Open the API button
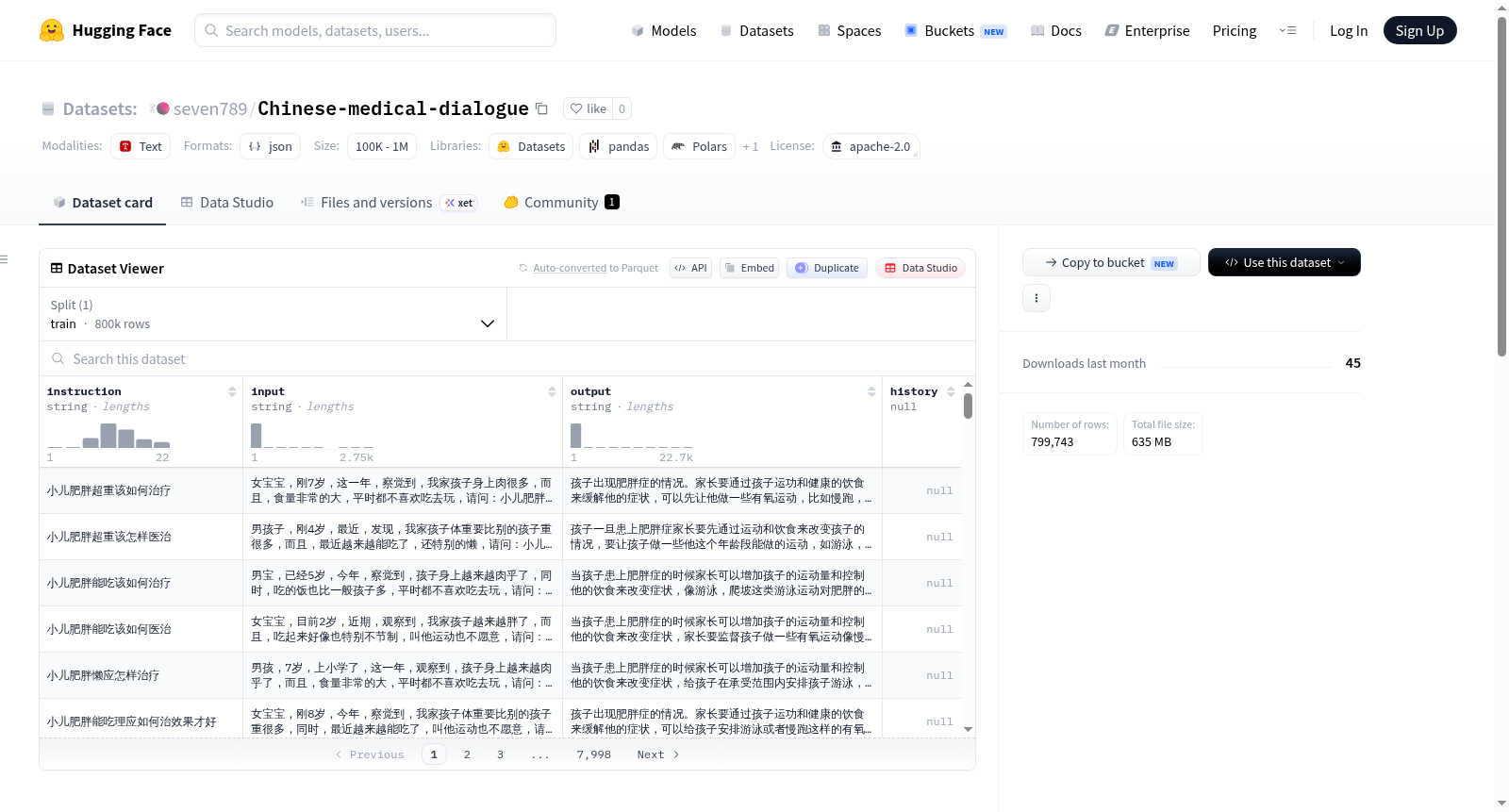The image size is (1509, 812). tap(690, 268)
